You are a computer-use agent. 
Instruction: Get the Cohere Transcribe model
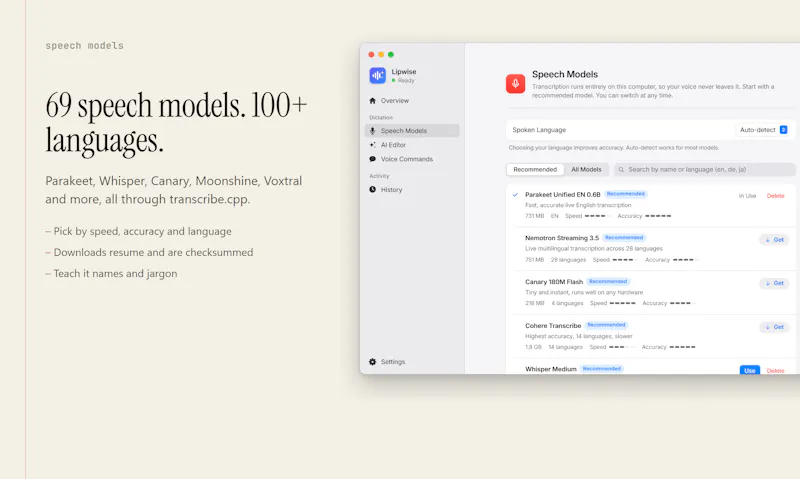(x=774, y=327)
